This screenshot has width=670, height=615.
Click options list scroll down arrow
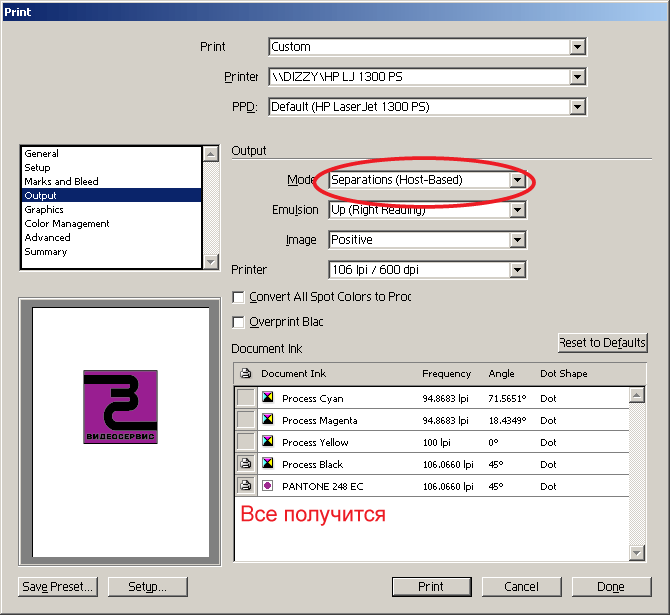211,261
